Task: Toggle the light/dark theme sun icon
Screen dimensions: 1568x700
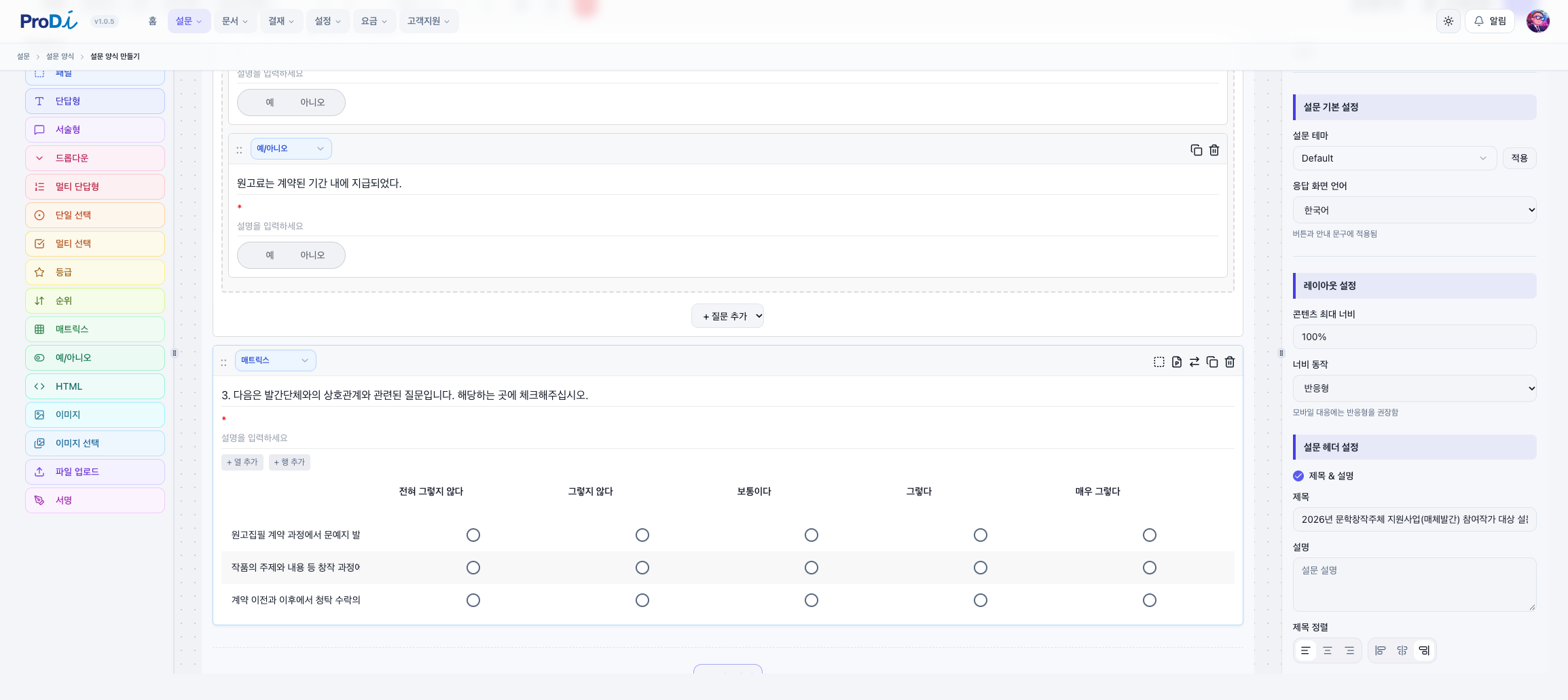Action: coord(1448,21)
